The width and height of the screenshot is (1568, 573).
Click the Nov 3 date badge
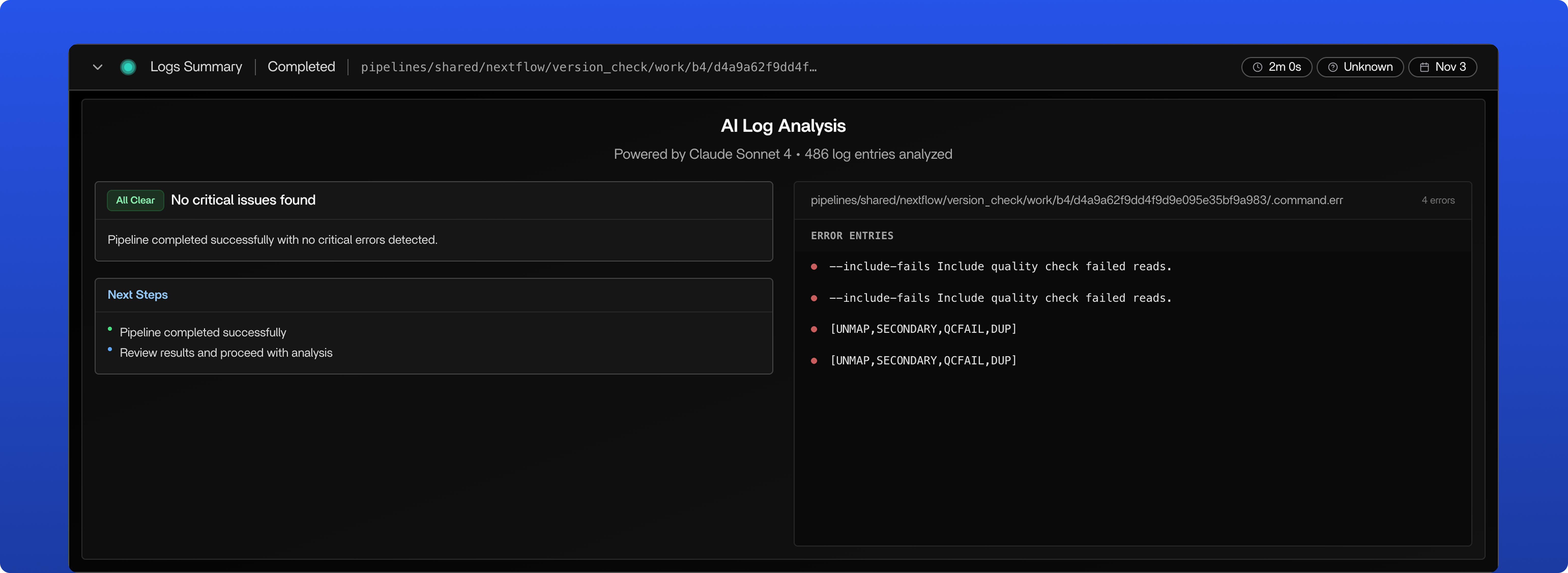coord(1443,67)
